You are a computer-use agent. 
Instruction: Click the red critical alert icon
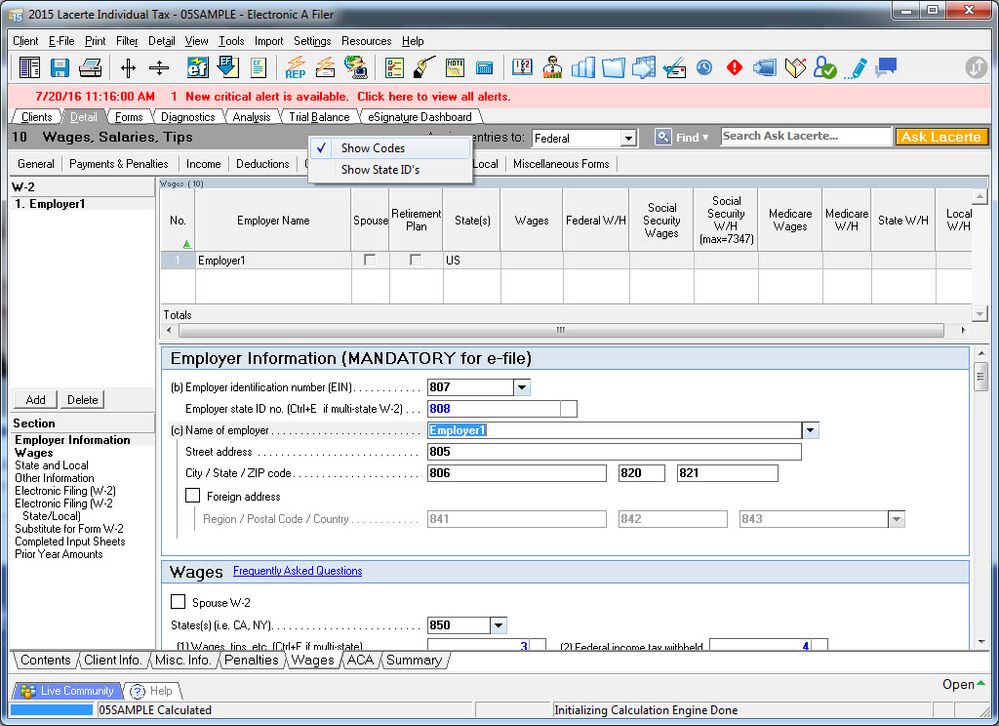point(735,68)
